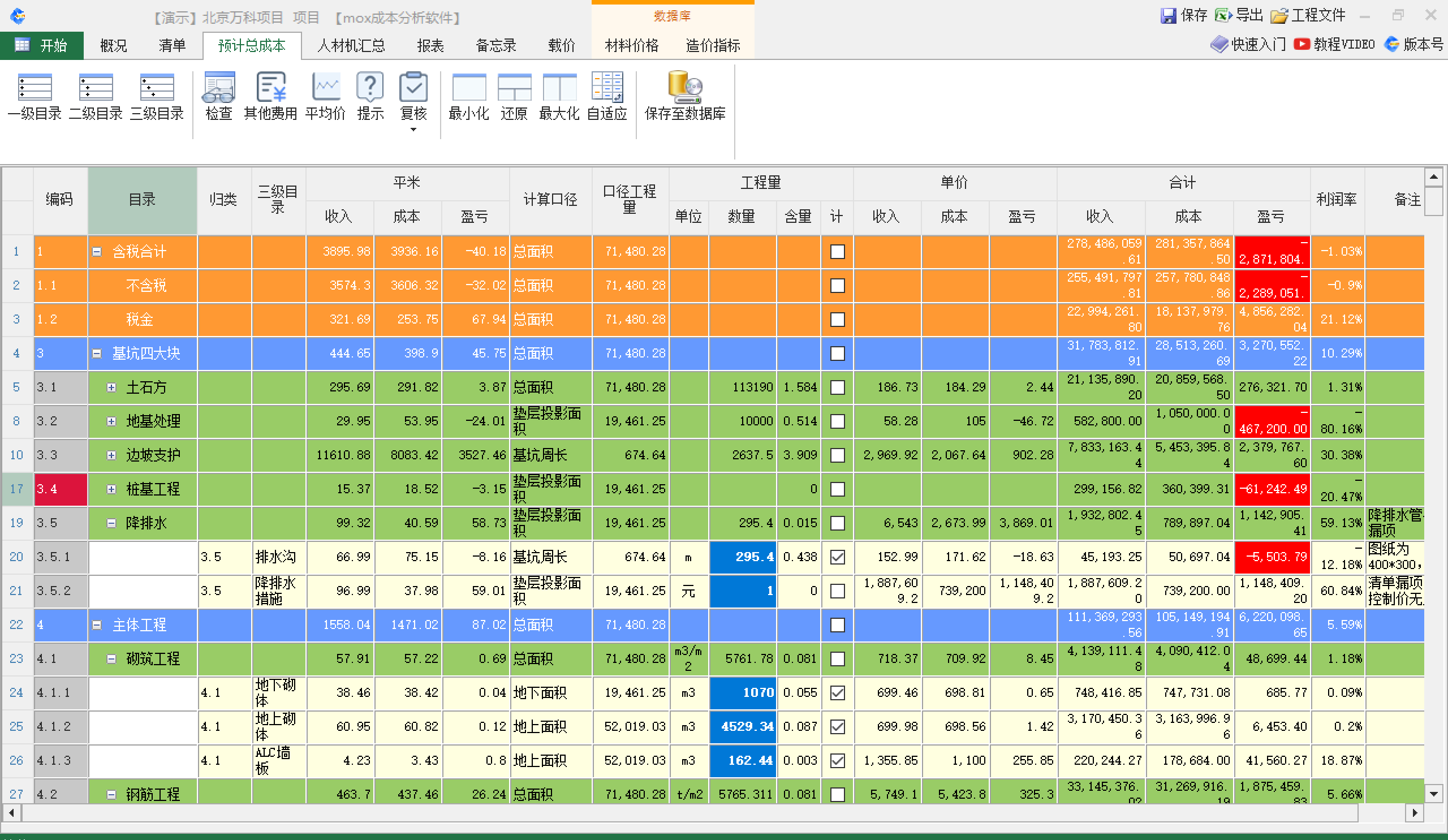The image size is (1448, 840).
Task: Click the 目录 column header
Action: click(x=142, y=200)
